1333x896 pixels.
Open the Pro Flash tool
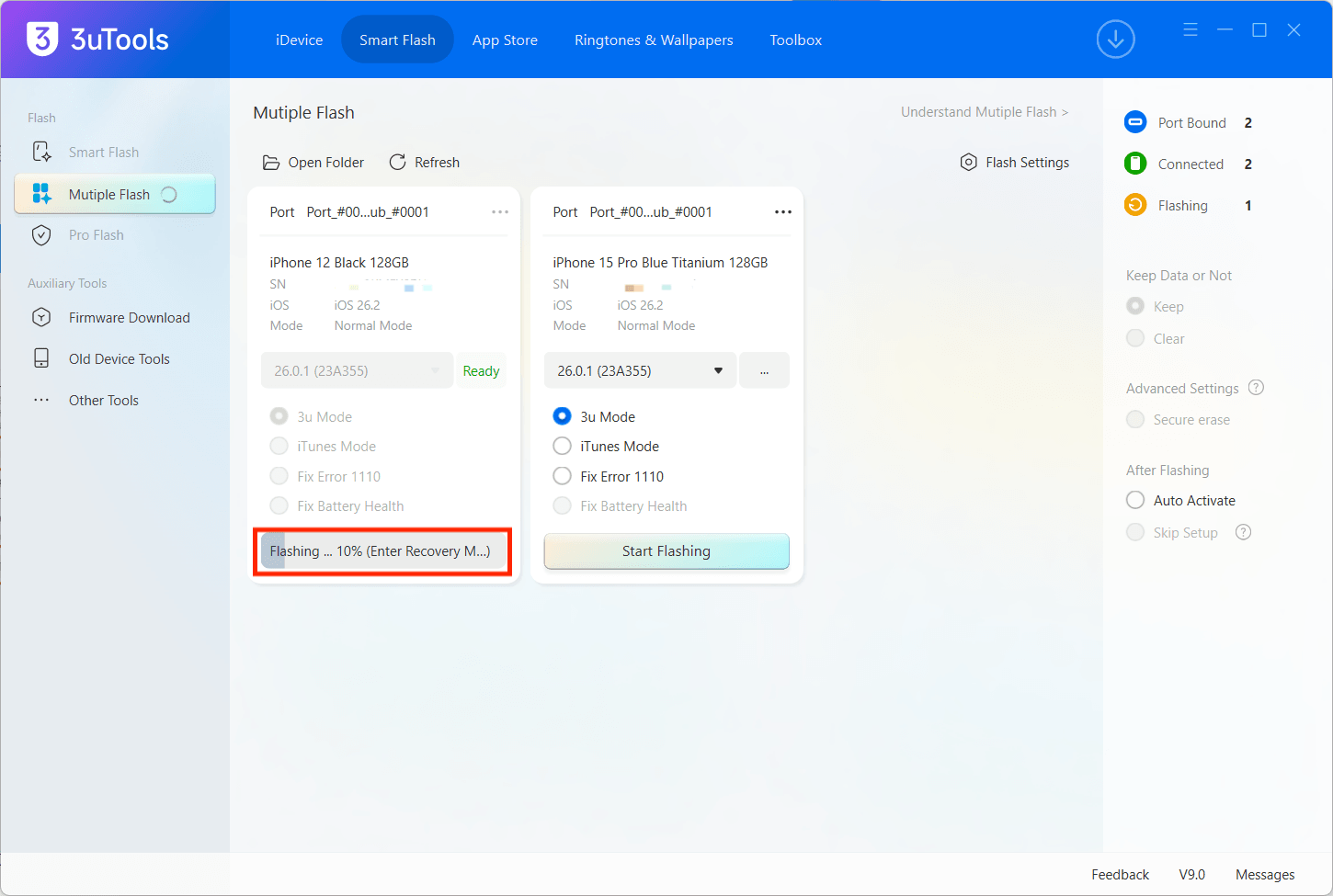(x=97, y=234)
